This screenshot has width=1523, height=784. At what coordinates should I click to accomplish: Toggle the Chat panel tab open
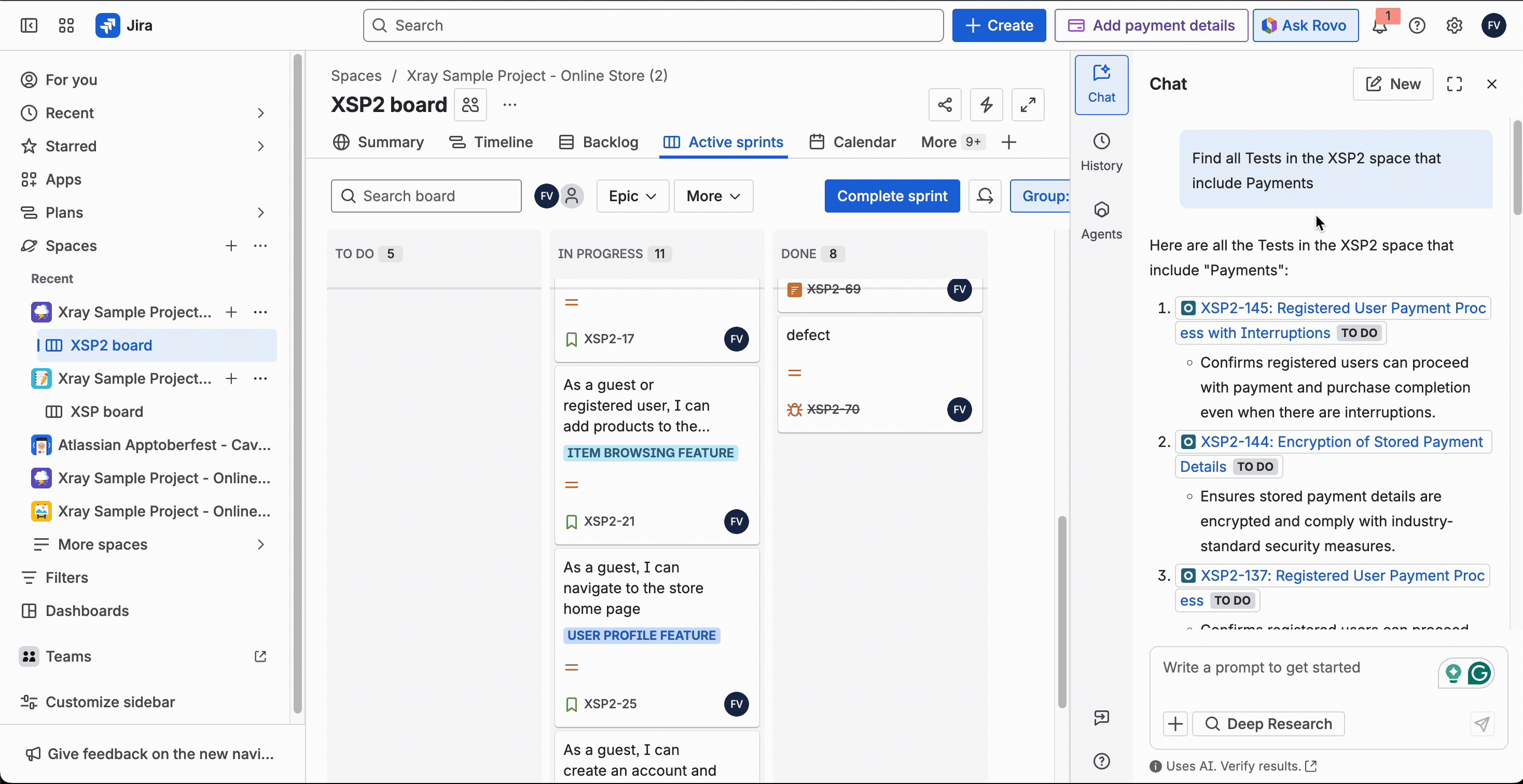(1101, 85)
